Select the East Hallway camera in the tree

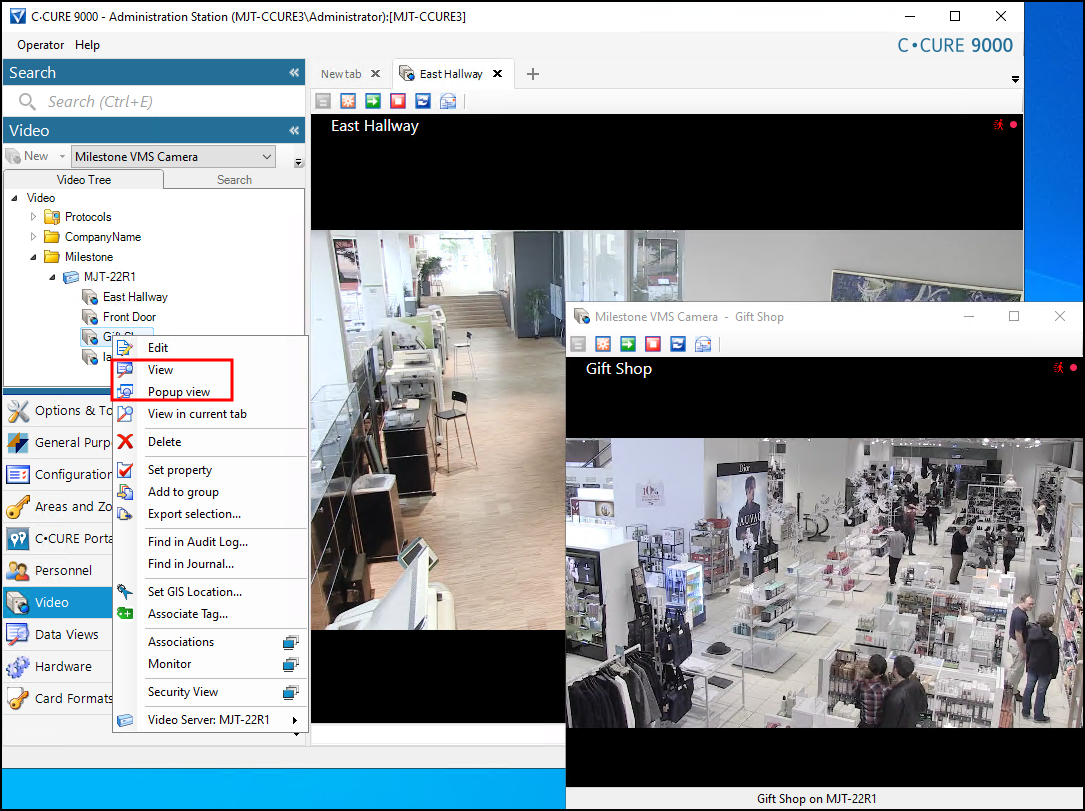point(135,297)
